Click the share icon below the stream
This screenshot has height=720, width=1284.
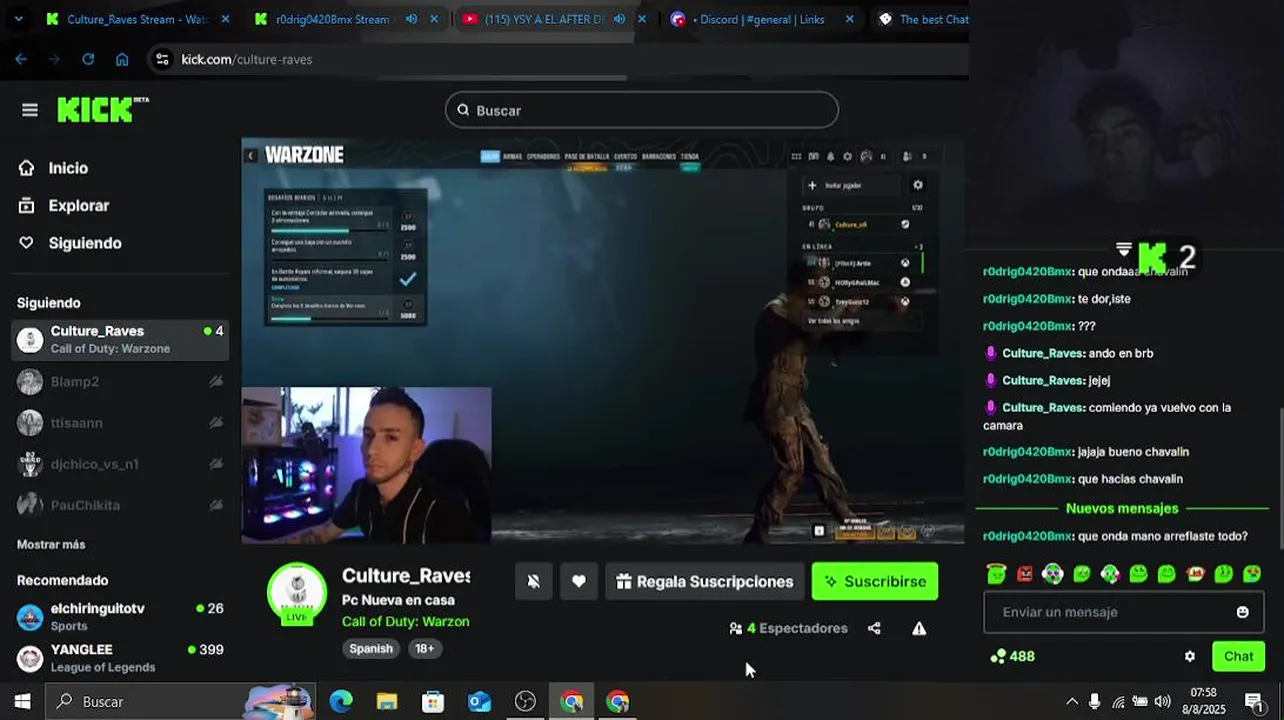tap(874, 628)
